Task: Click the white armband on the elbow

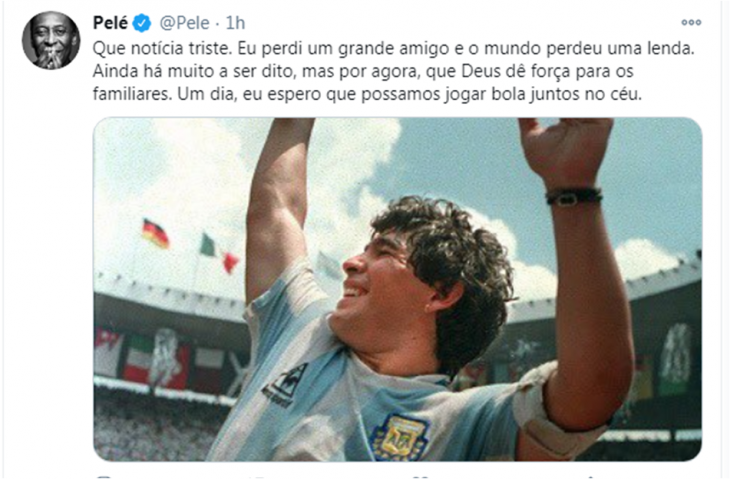Action: tap(554, 414)
